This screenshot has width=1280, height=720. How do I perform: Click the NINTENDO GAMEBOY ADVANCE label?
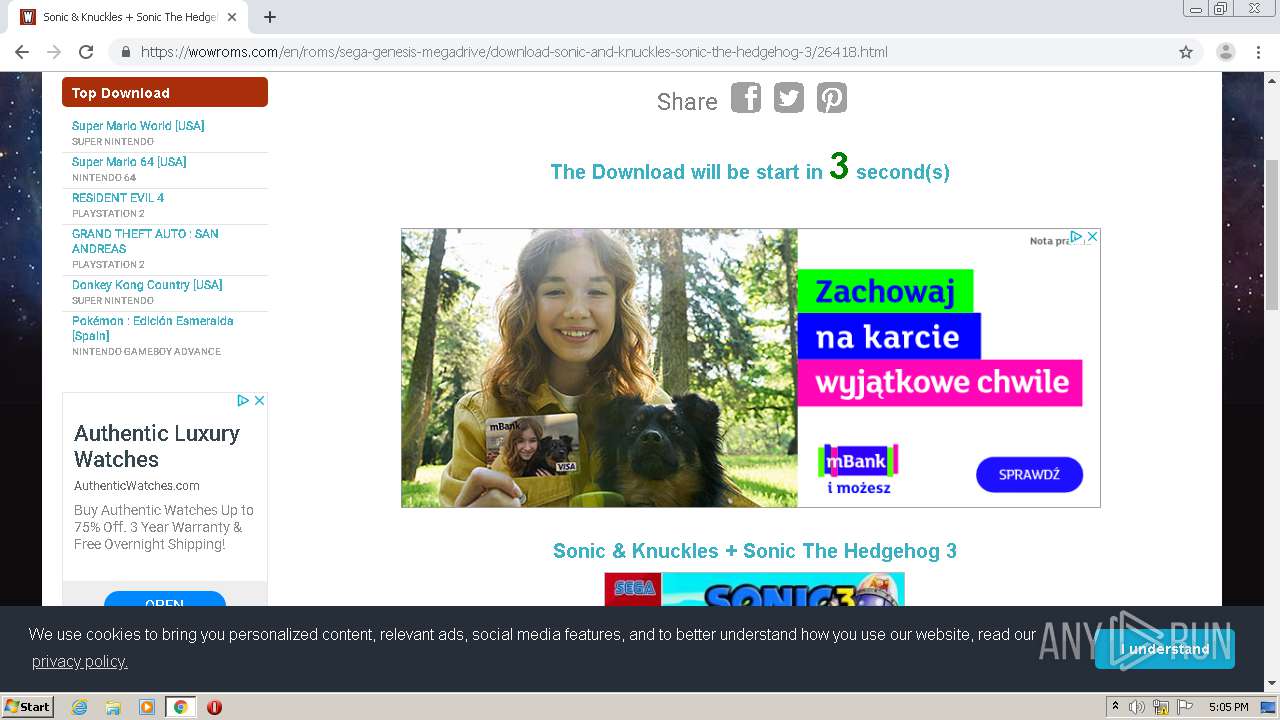pyautogui.click(x=146, y=352)
